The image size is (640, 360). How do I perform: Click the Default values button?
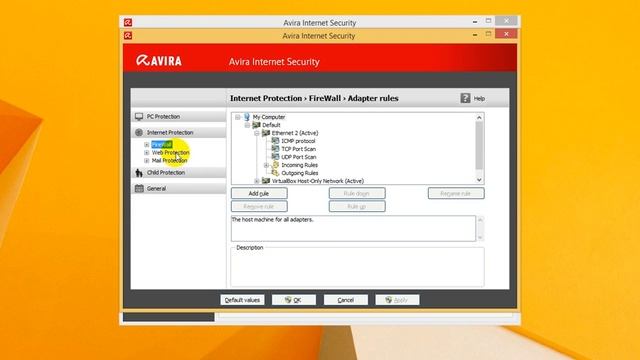coord(242,300)
